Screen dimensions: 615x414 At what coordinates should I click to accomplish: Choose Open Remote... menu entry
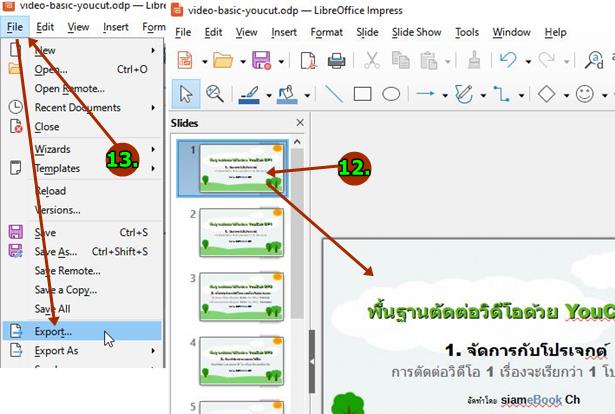(82, 89)
